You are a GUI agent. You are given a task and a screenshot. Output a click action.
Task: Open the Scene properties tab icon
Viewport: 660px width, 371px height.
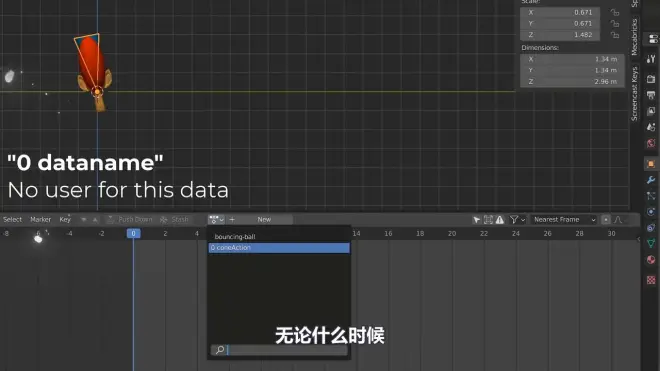(x=651, y=127)
